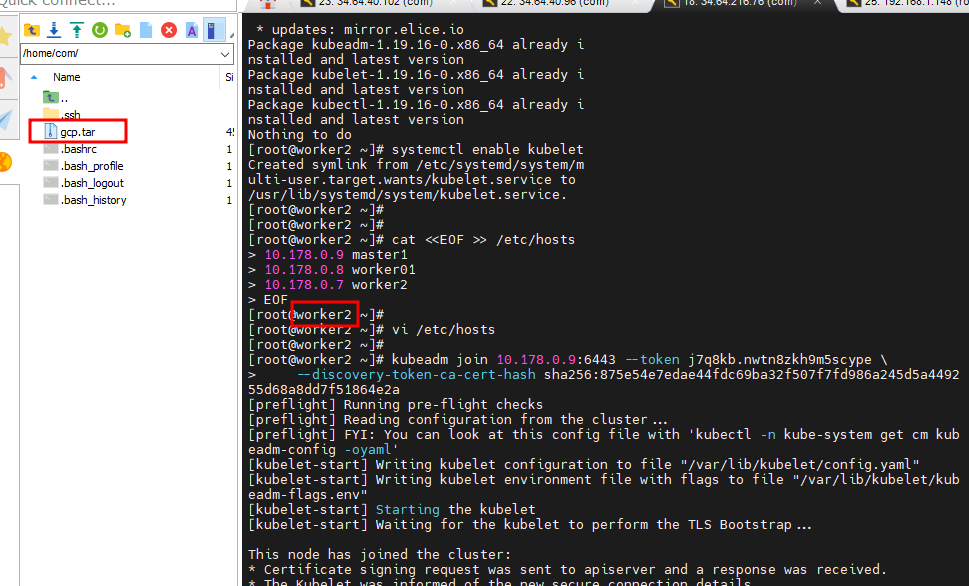969x586 pixels.
Task: Click 'Starting the kubelet' output line
Action: [455, 510]
